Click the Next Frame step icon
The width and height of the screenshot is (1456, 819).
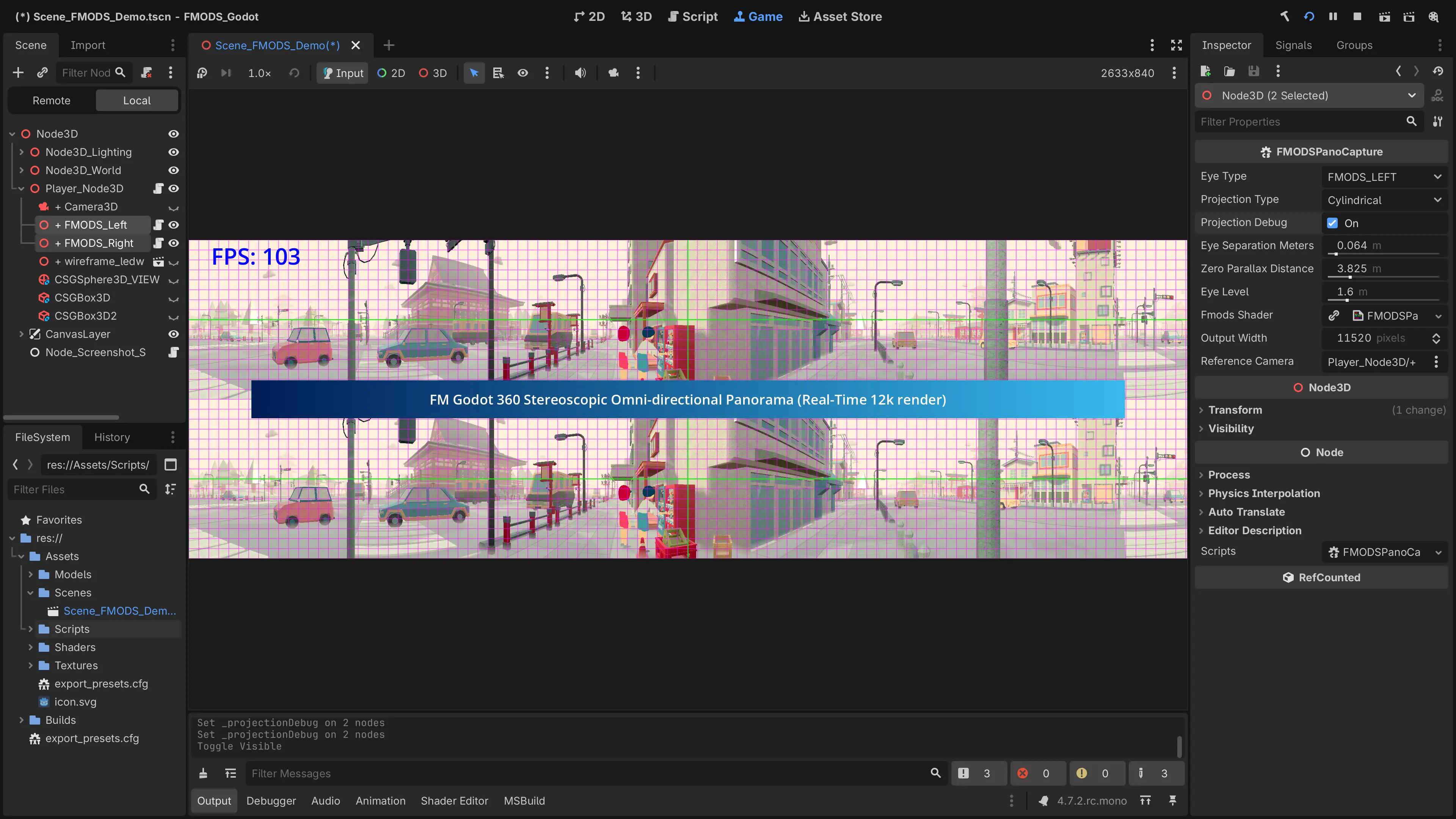point(226,73)
